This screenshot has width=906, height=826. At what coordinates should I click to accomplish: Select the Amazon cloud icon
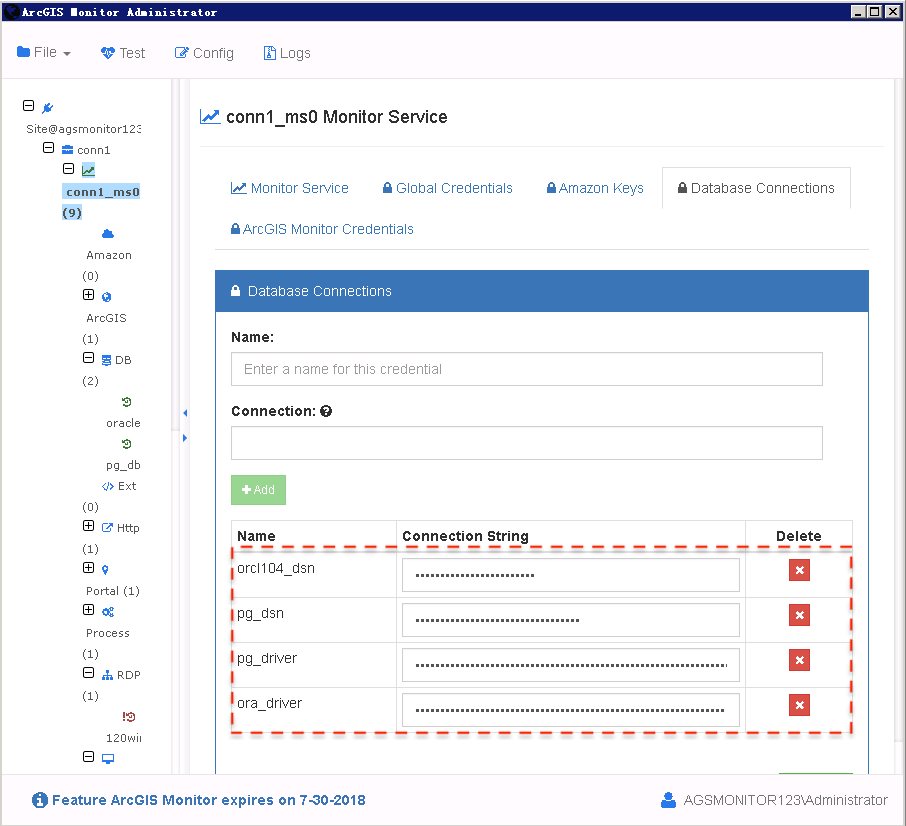(x=108, y=233)
